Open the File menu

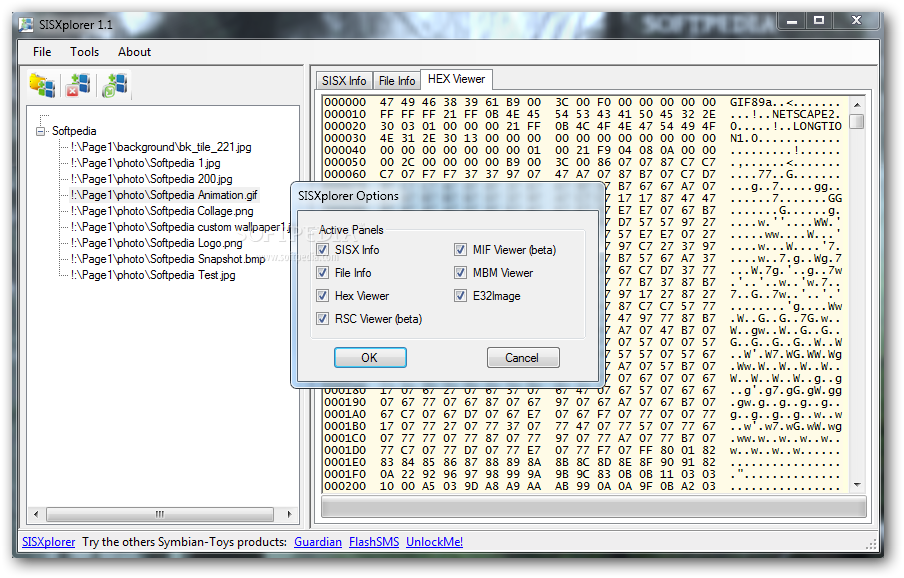point(42,52)
